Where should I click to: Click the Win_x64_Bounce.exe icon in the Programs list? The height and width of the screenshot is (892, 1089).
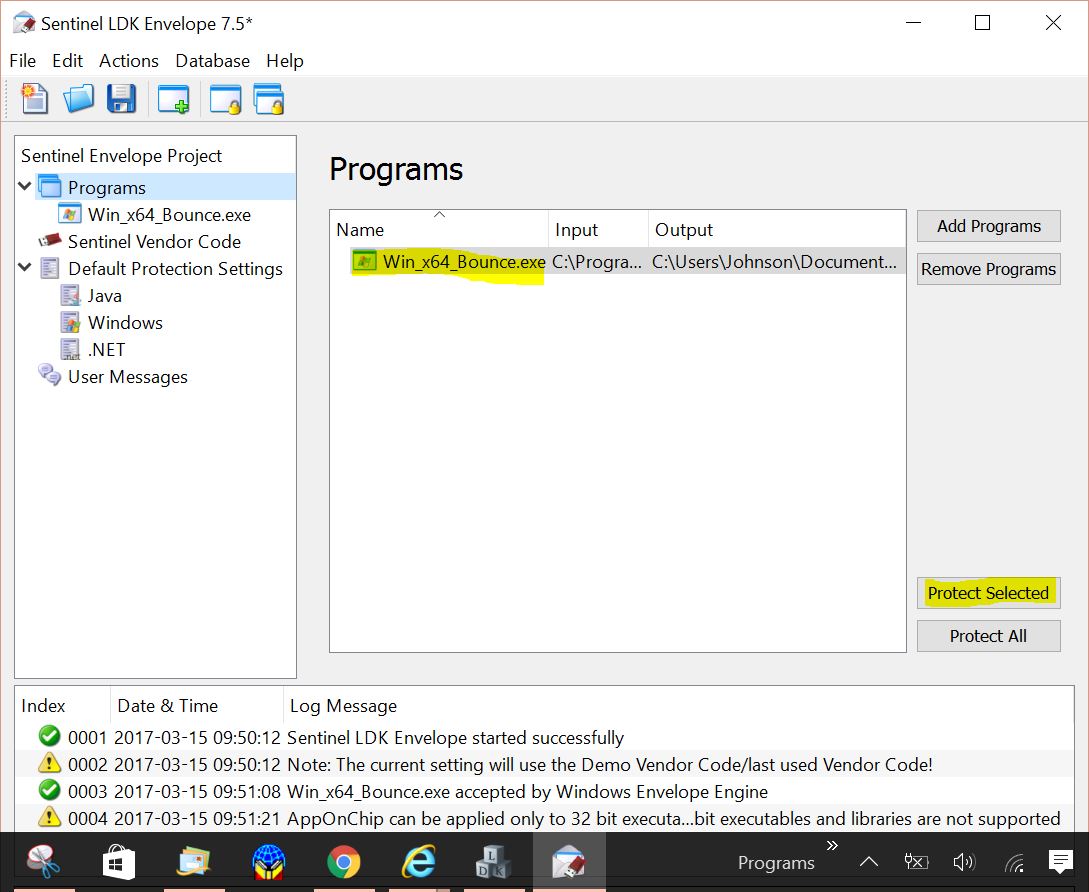pos(365,261)
